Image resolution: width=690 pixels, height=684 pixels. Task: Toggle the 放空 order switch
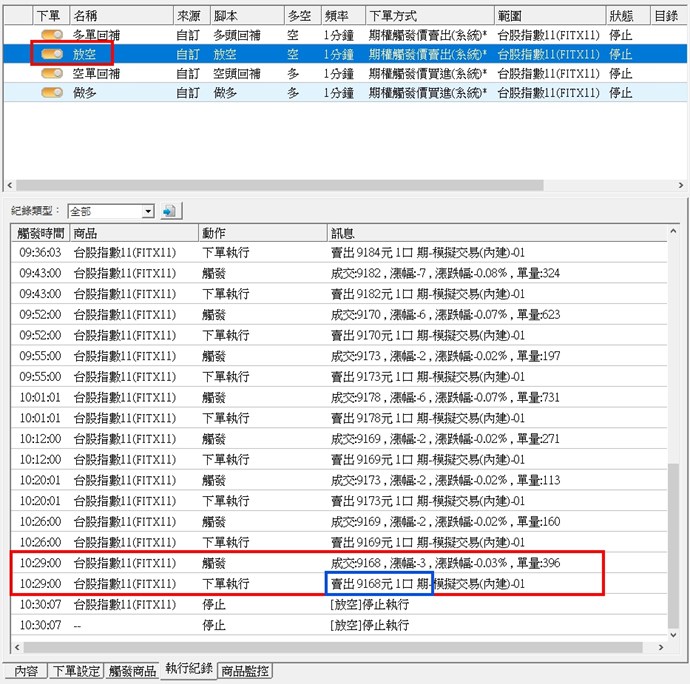pos(52,54)
